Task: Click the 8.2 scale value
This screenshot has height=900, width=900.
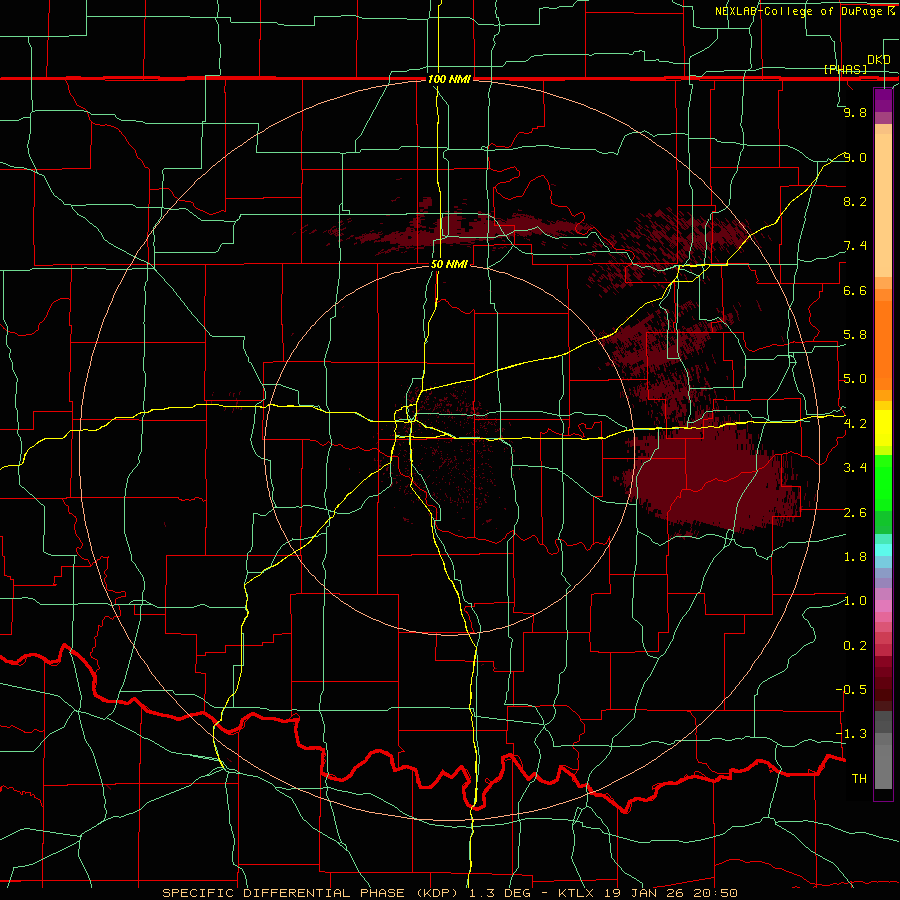Action: [x=855, y=201]
